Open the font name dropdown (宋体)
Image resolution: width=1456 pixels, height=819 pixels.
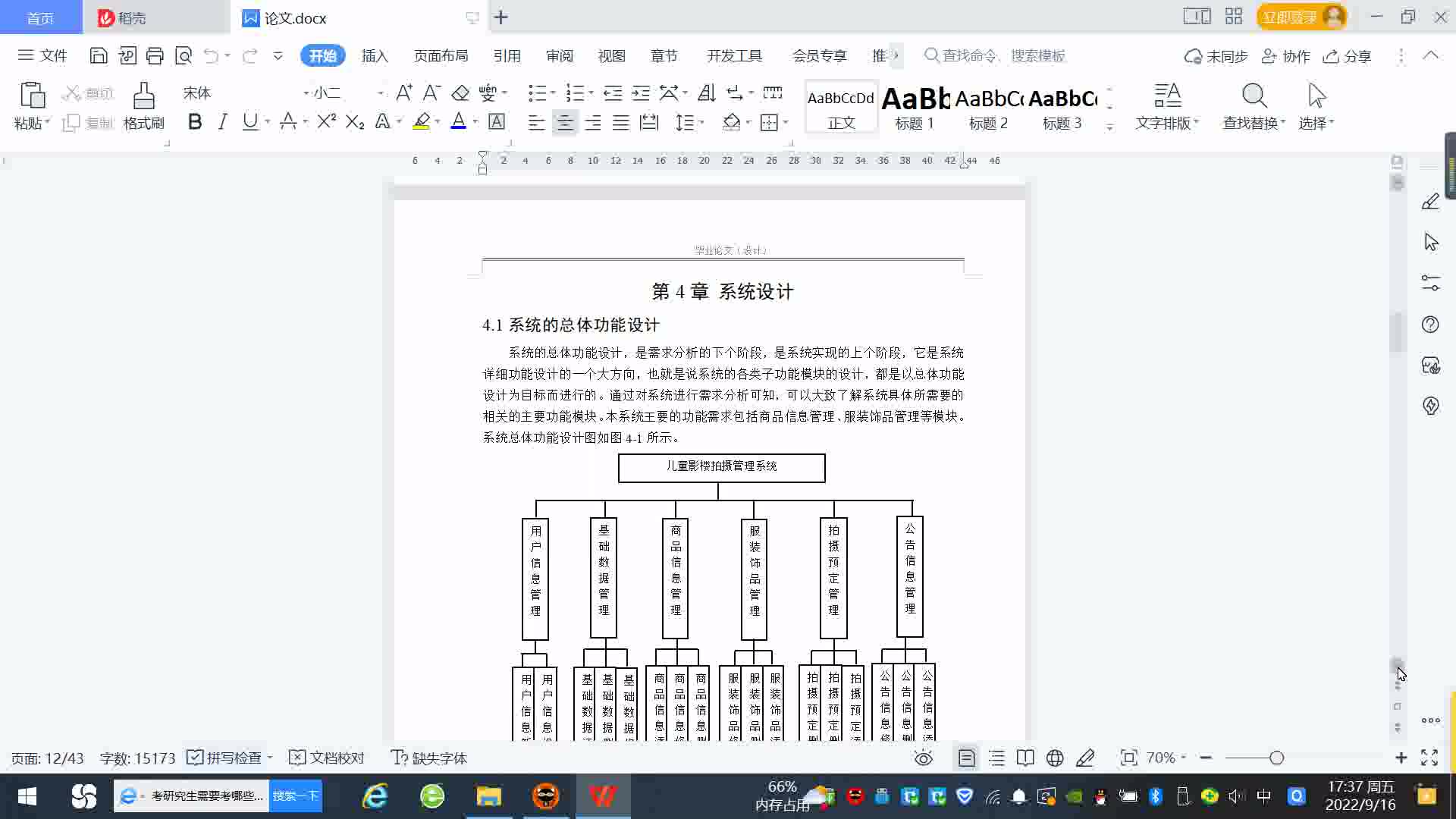(306, 93)
